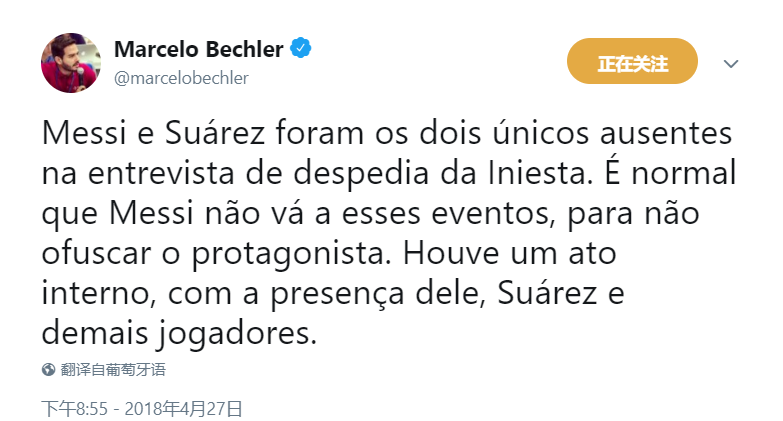
Task: Click the word ausentes in the tweet
Action: (666, 133)
